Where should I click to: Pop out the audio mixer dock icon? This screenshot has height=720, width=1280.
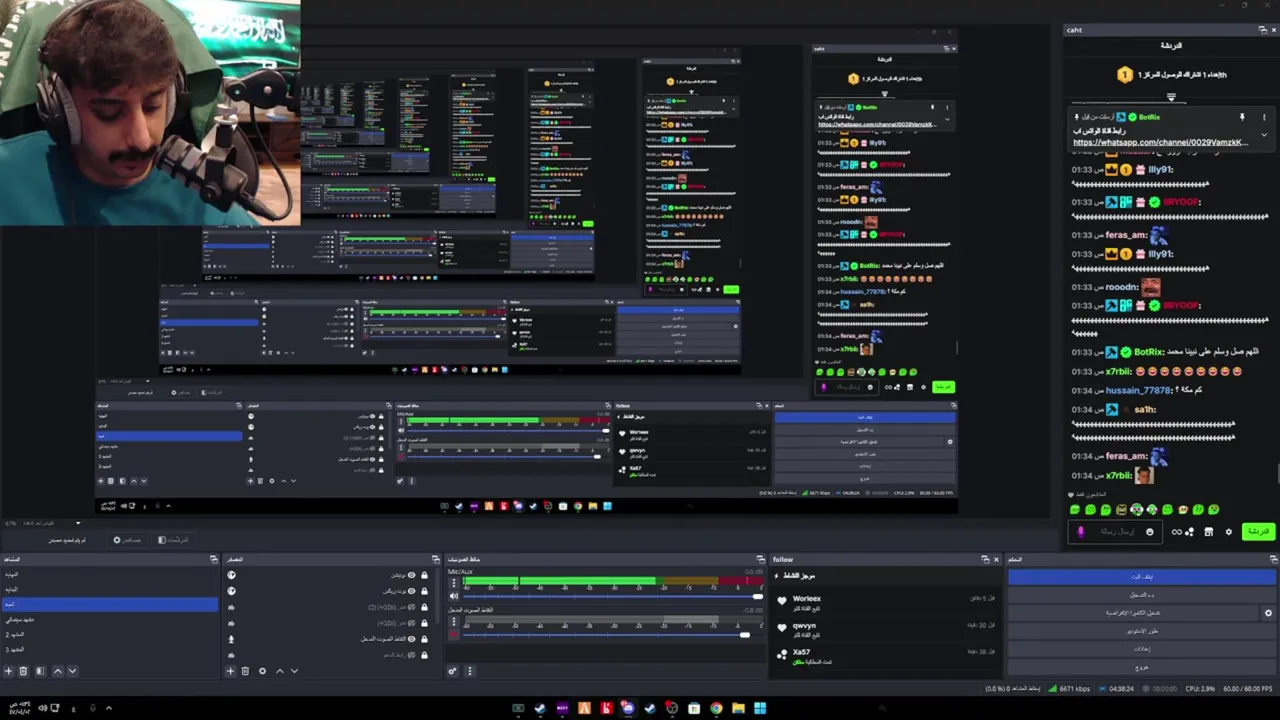click(760, 559)
